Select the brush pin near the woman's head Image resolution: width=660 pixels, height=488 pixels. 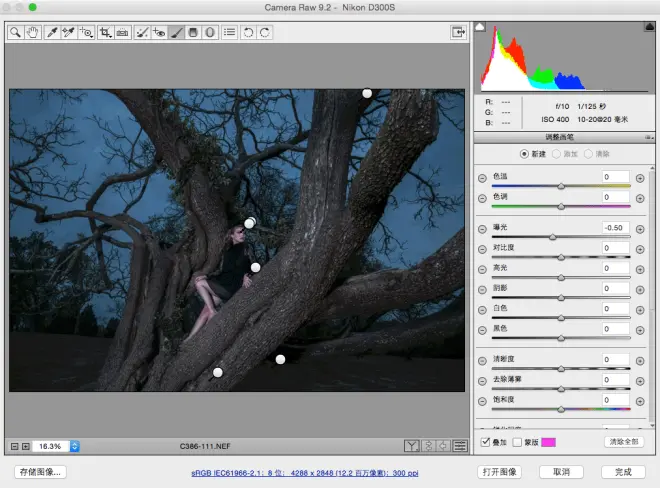point(250,223)
